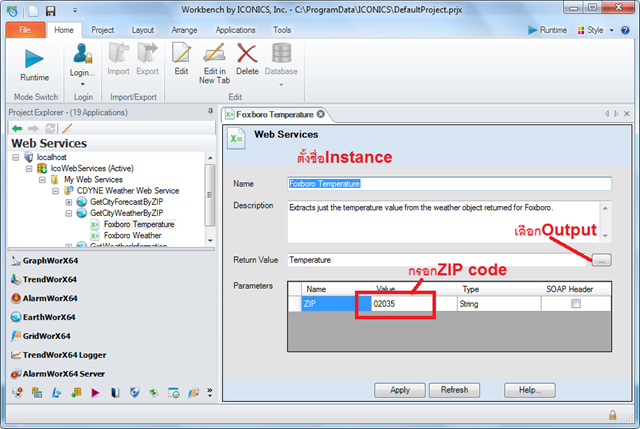Click the Edit ribbon icon
640x429 pixels.
[x=181, y=53]
